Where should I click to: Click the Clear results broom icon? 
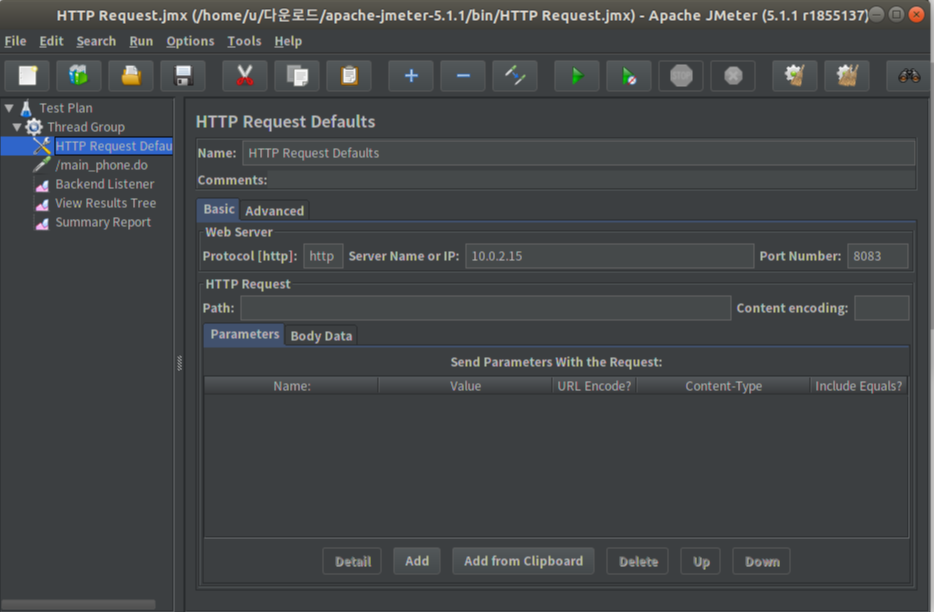point(795,76)
